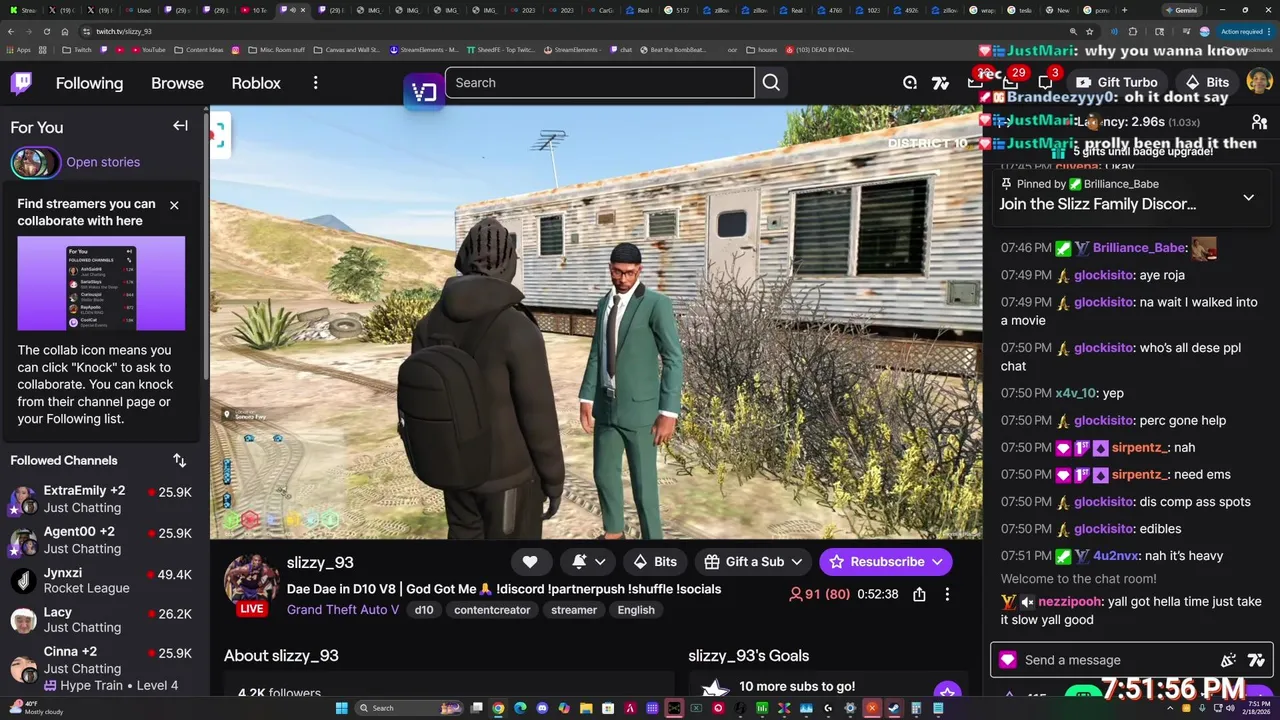Screen dimensions: 1280x720
Task: Click the Open stories link
Action: click(103, 162)
